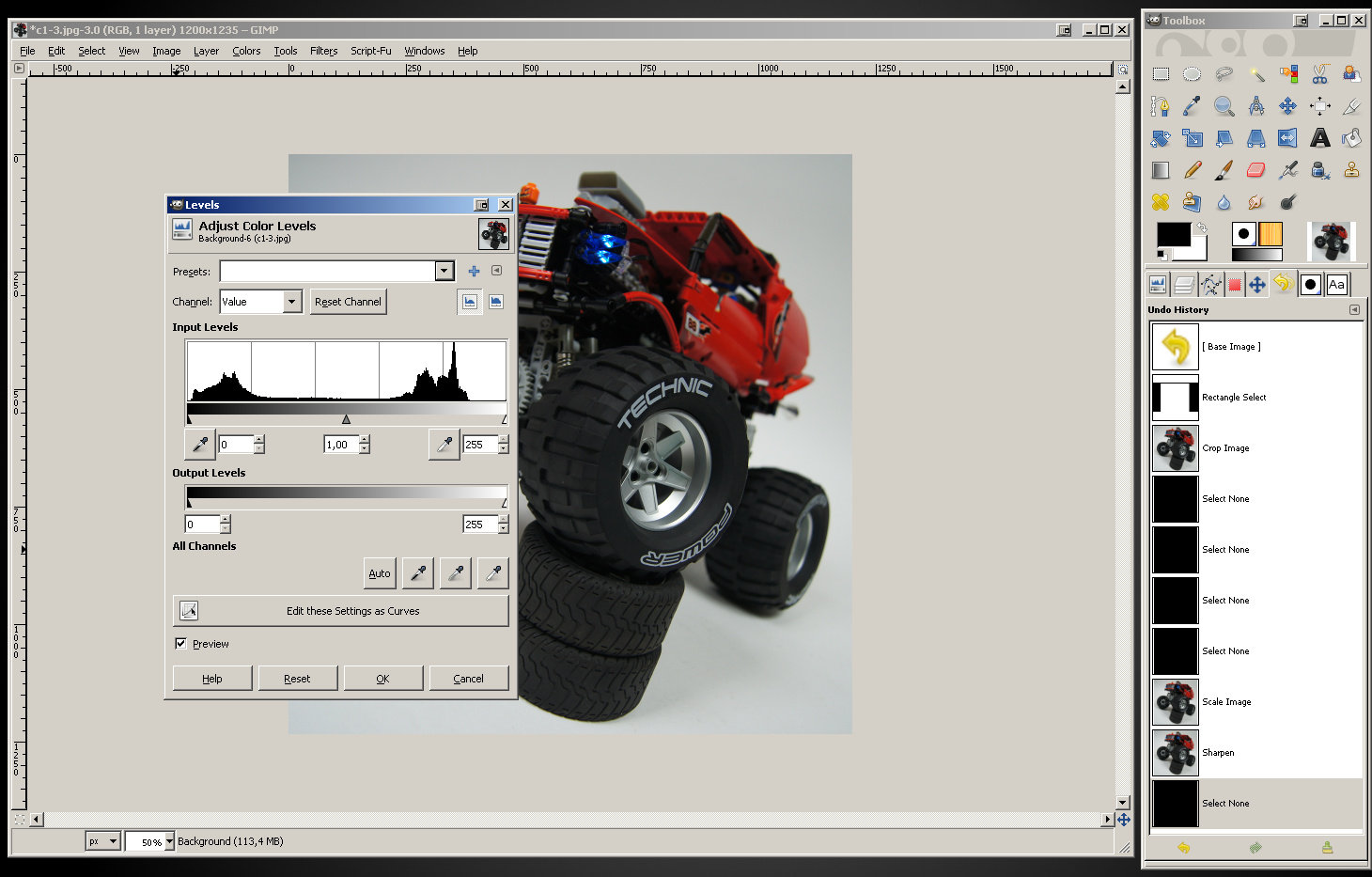
Task: Select the Move tool in Toolbox
Action: pyautogui.click(x=1288, y=106)
